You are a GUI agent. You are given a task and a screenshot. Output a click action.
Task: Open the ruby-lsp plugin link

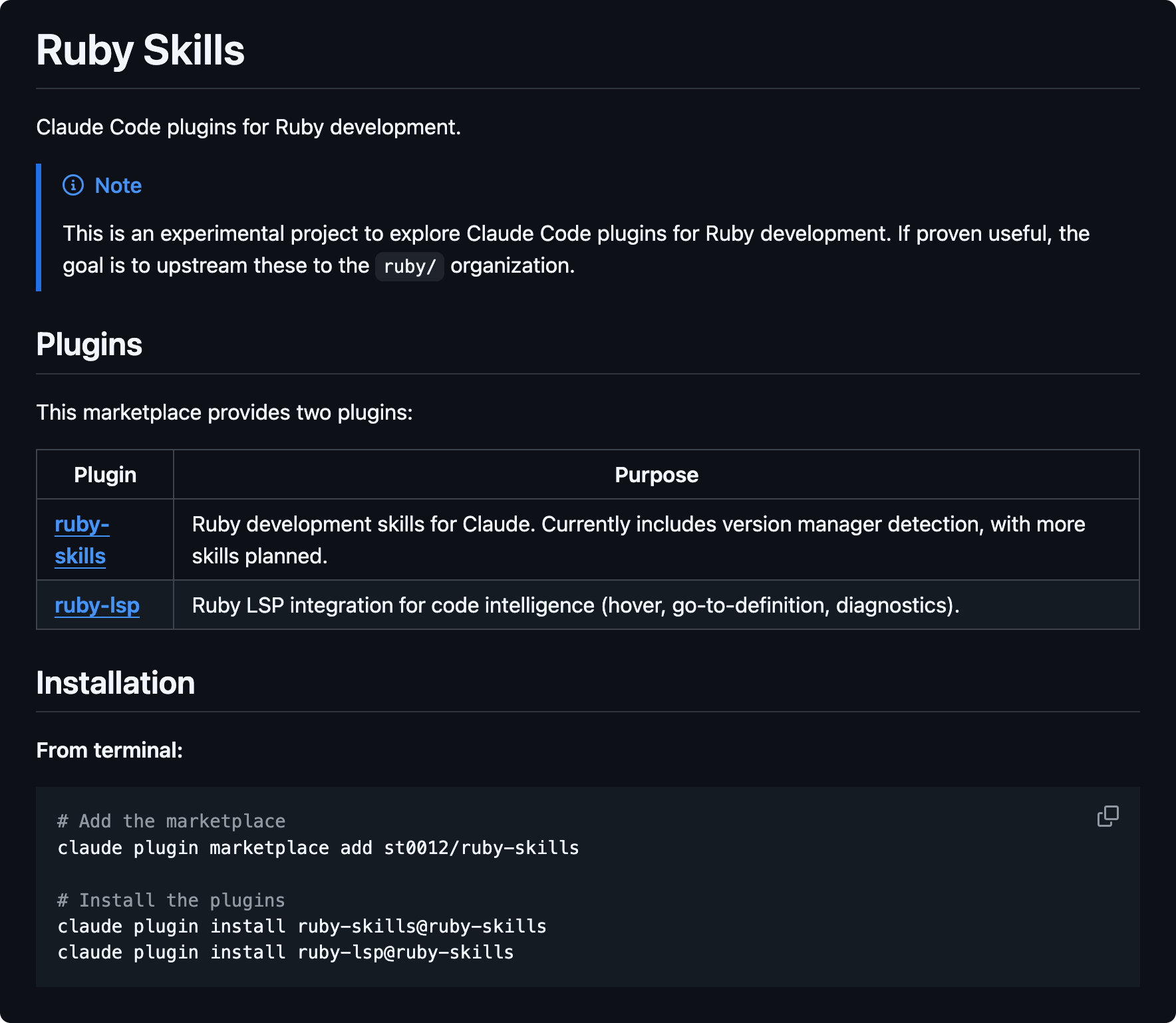[97, 605]
